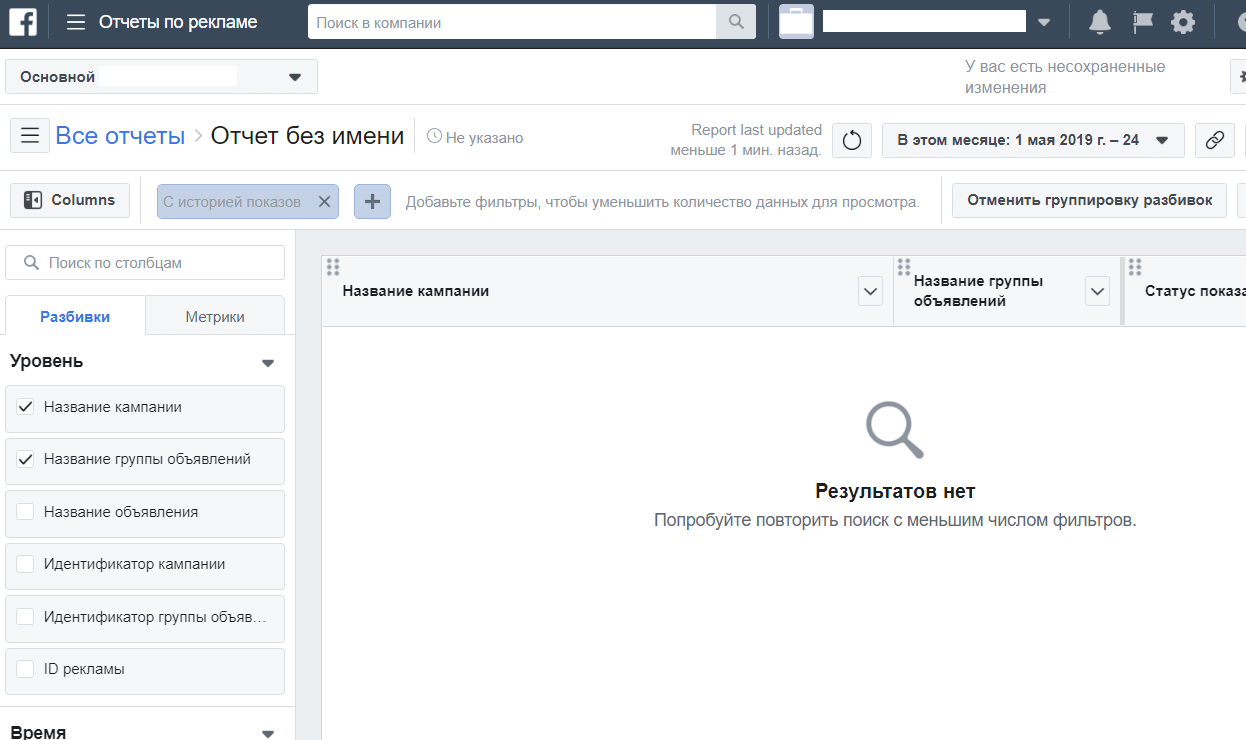
Task: Check the ID рекламы checkbox
Action: pos(26,669)
